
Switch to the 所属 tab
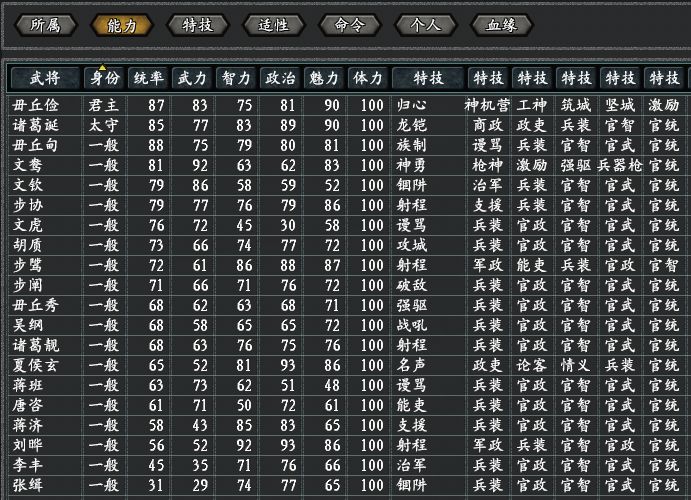pyautogui.click(x=46, y=25)
